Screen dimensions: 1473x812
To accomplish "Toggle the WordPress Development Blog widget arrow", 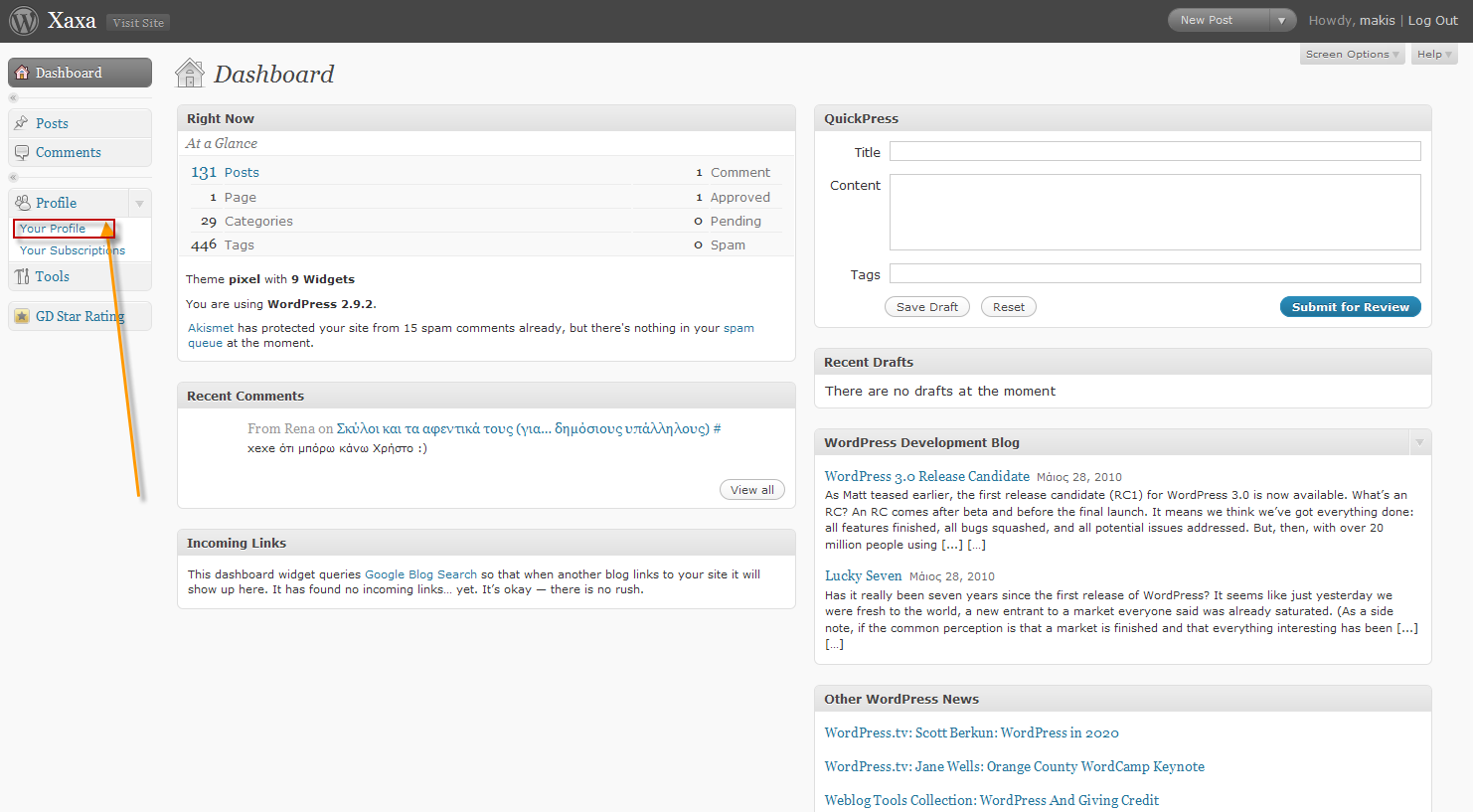I will 1419,442.
